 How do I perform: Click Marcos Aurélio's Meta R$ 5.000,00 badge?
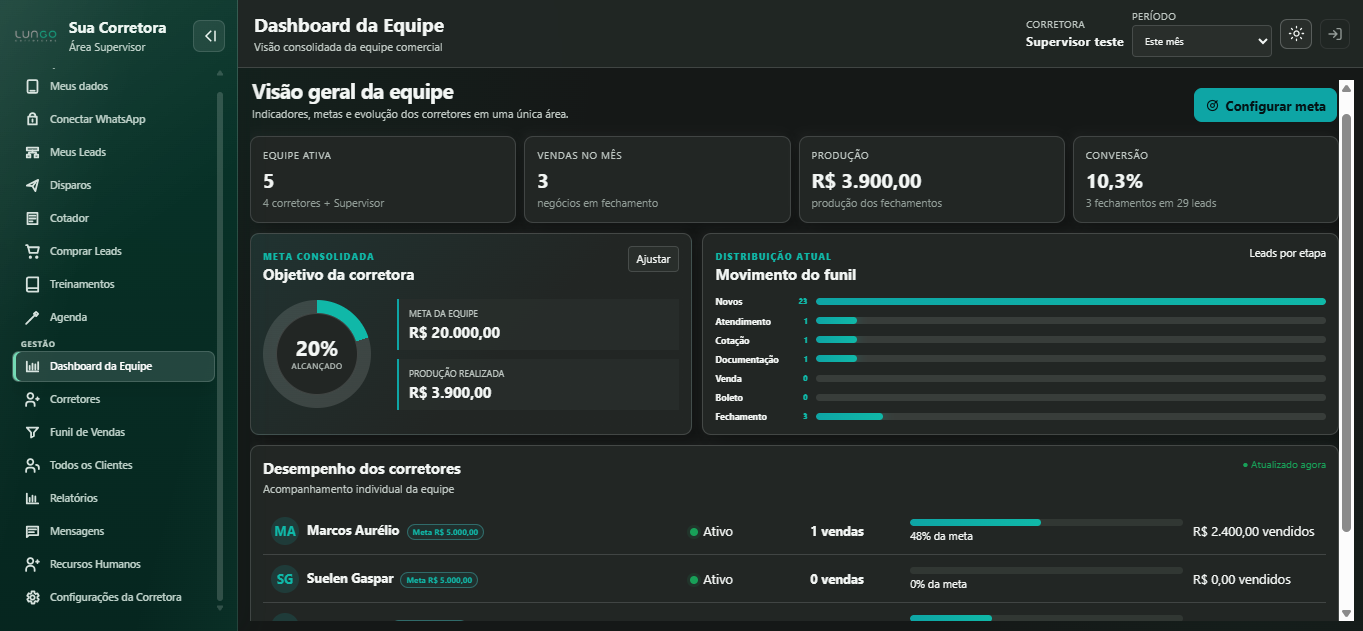coord(445,532)
